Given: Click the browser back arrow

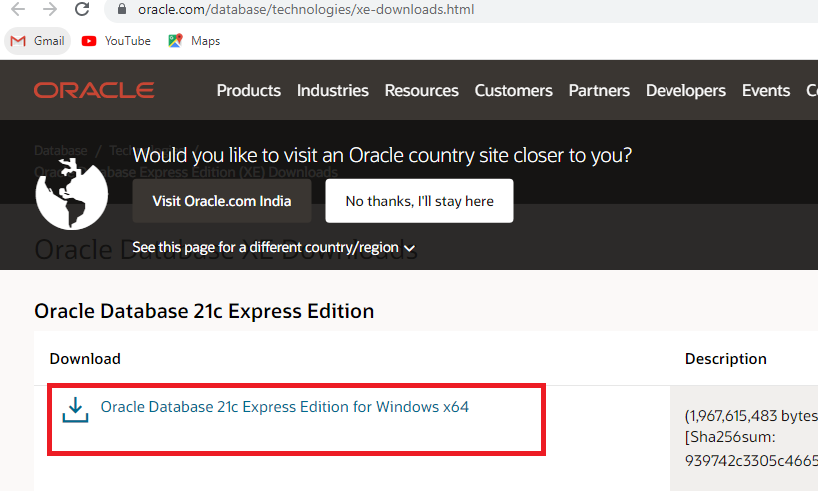Looking at the screenshot, I should coord(17,10).
